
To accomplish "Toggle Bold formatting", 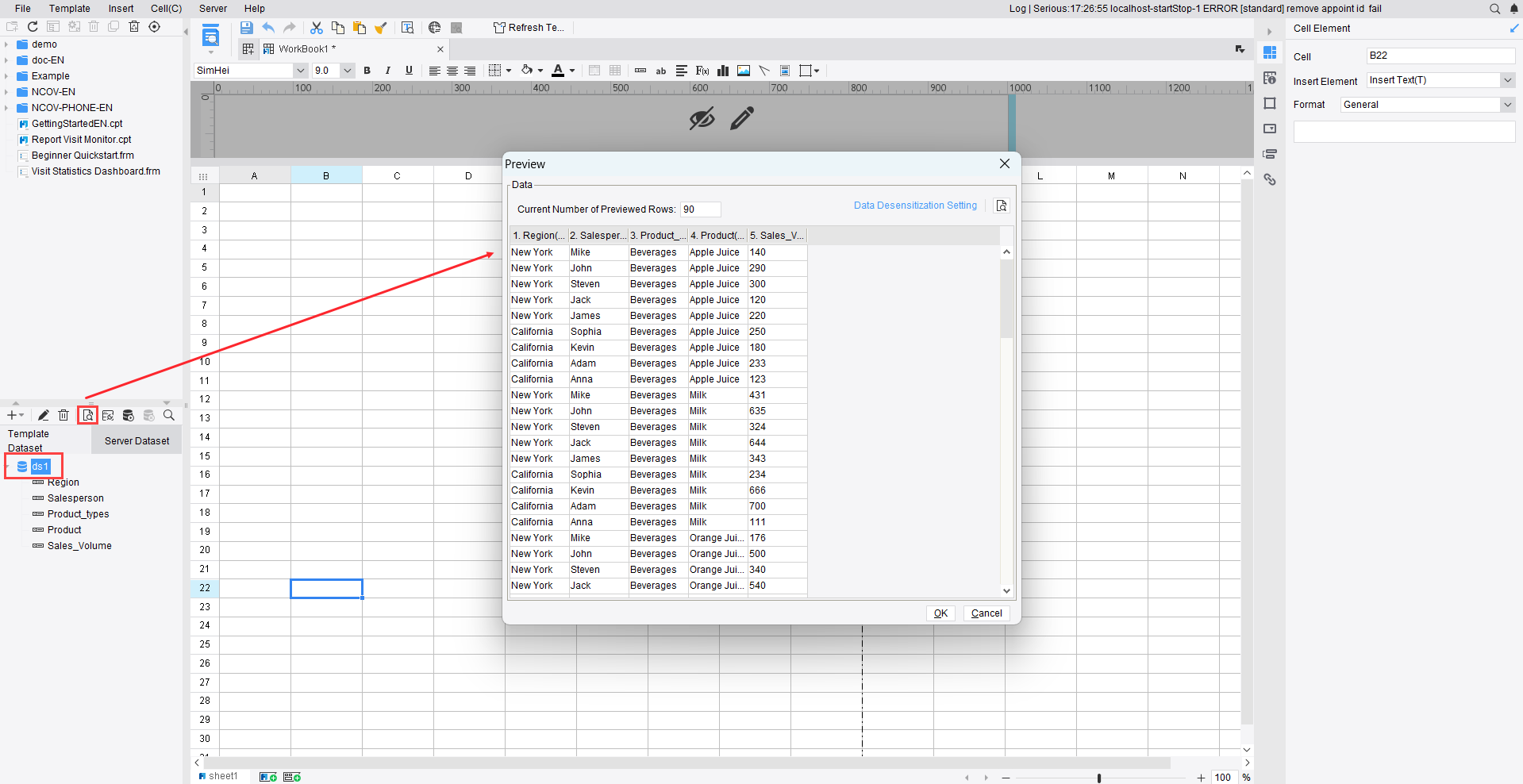I will (367, 71).
